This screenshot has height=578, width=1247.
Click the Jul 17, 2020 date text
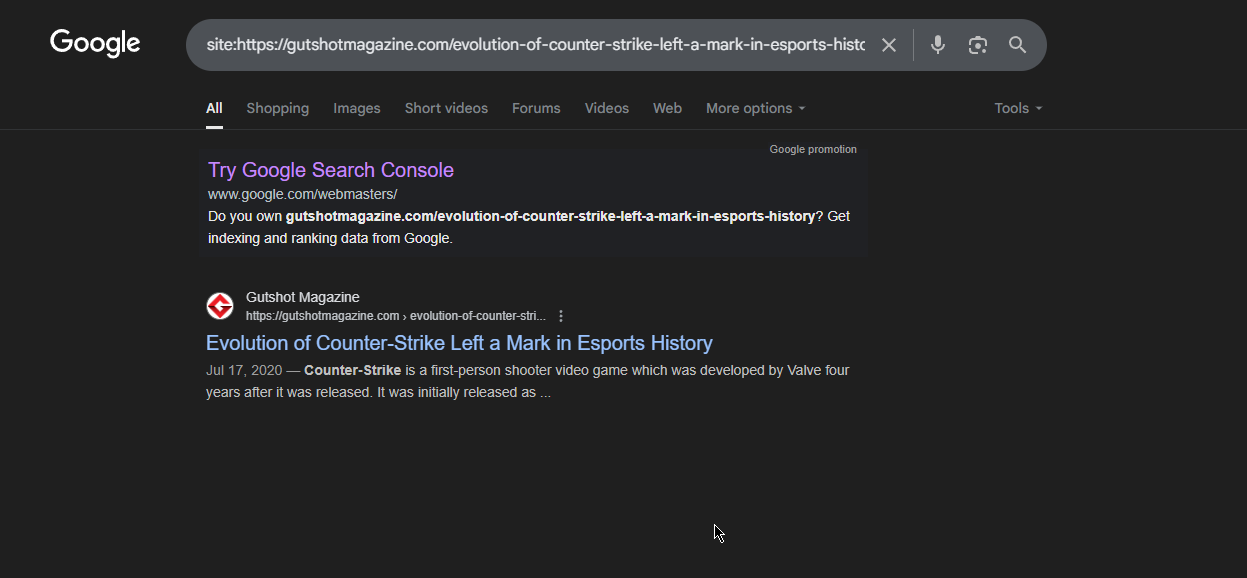244,370
